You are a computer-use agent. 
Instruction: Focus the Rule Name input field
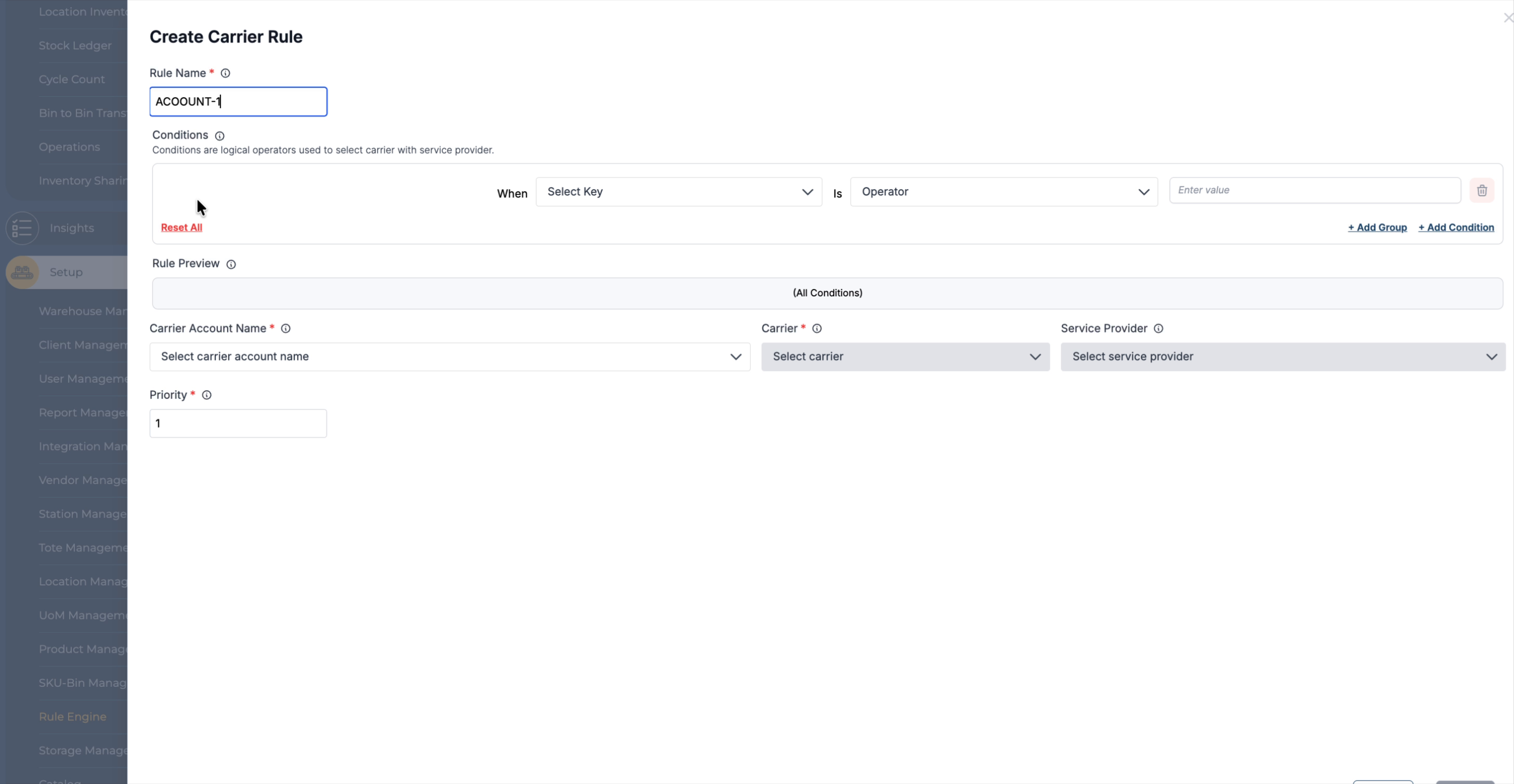[x=239, y=102]
